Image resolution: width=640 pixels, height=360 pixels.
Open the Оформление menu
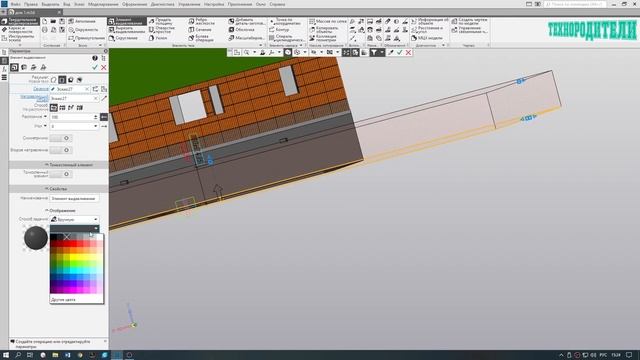coord(135,4)
